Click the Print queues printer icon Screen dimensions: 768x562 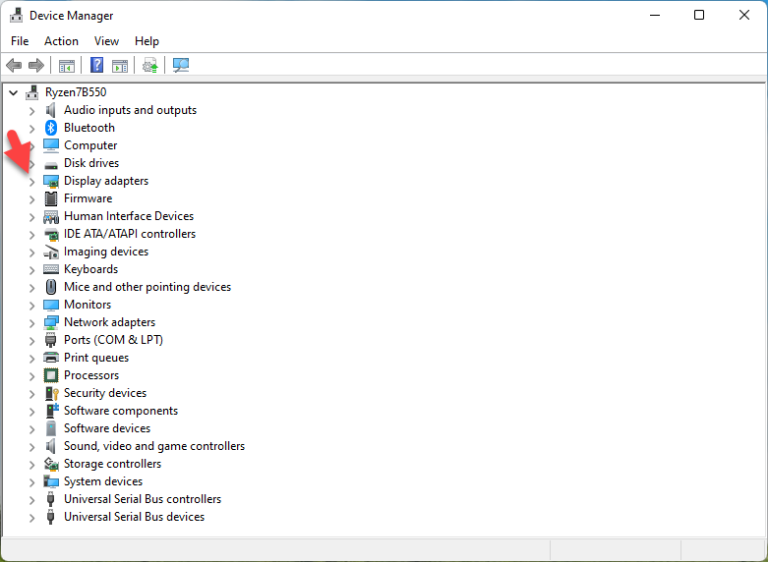51,358
